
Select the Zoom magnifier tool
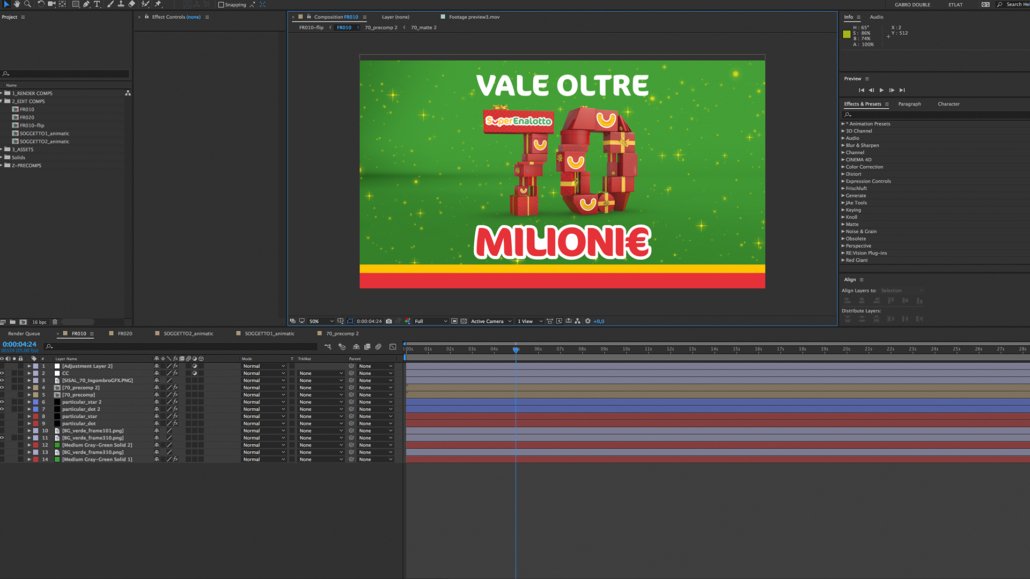27,4
